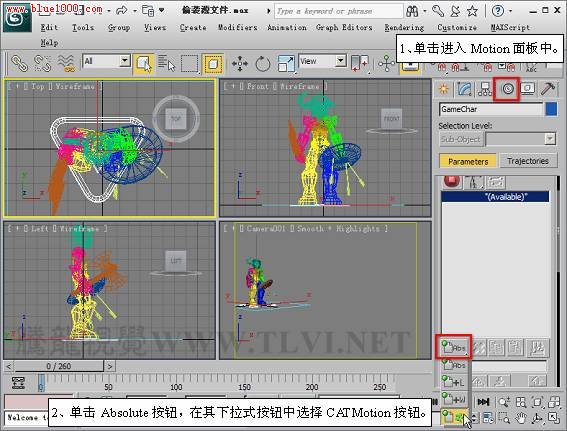Click the track display icon beside the figure button
Image resolution: width=567 pixels, height=431 pixels.
[x=495, y=182]
